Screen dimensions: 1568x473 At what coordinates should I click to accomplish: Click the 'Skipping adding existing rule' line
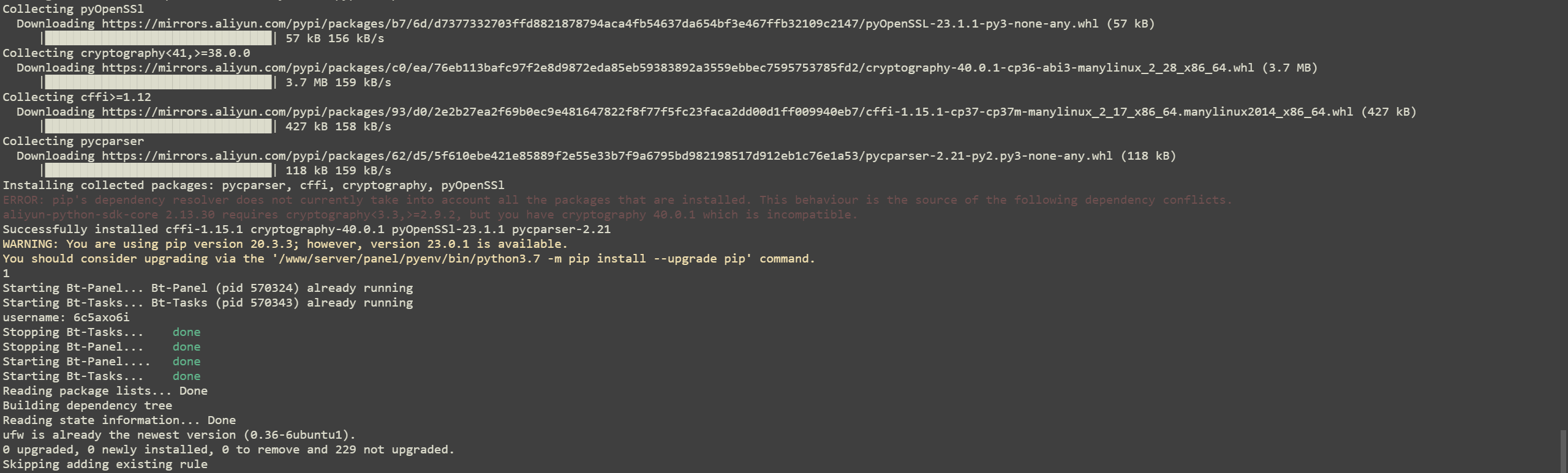pyautogui.click(x=105, y=464)
